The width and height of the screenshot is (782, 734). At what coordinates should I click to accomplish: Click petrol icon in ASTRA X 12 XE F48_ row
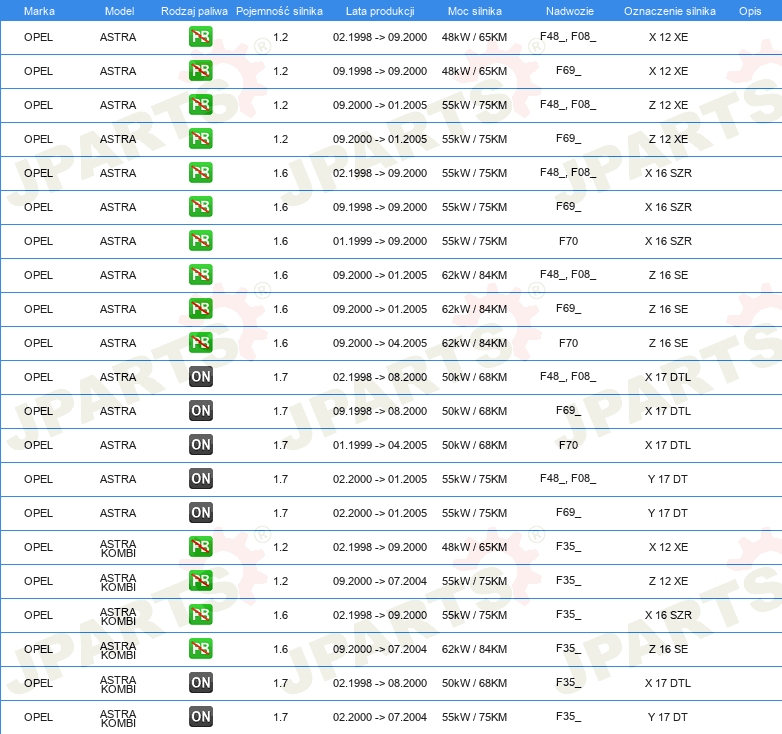200,37
